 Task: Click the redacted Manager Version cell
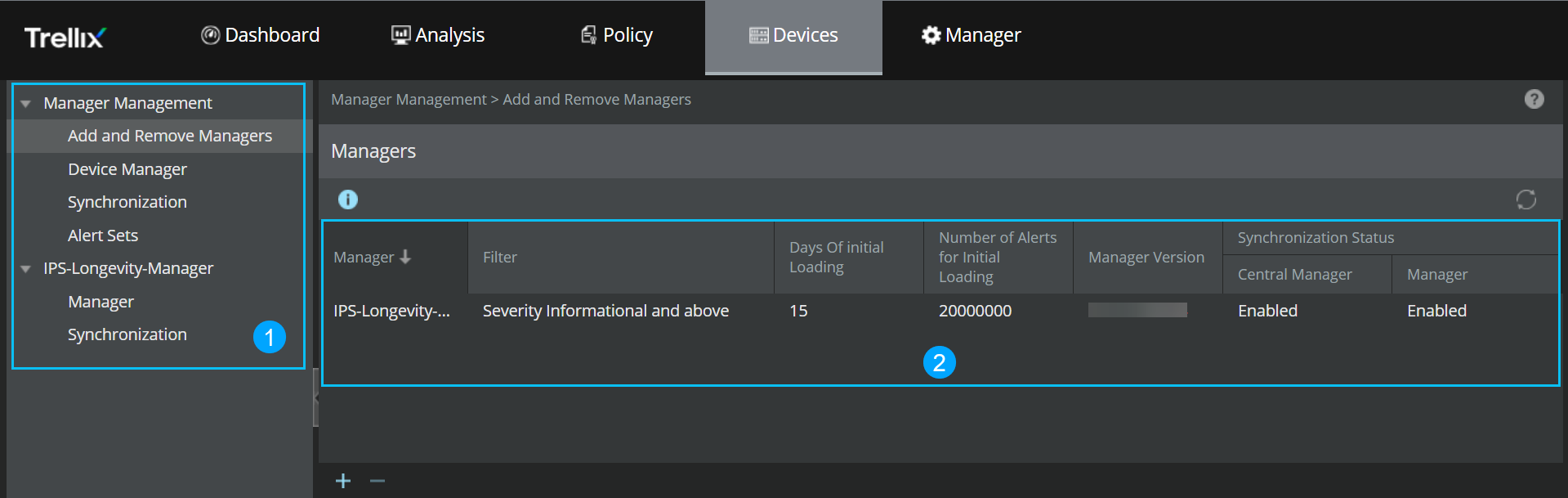(x=1137, y=310)
